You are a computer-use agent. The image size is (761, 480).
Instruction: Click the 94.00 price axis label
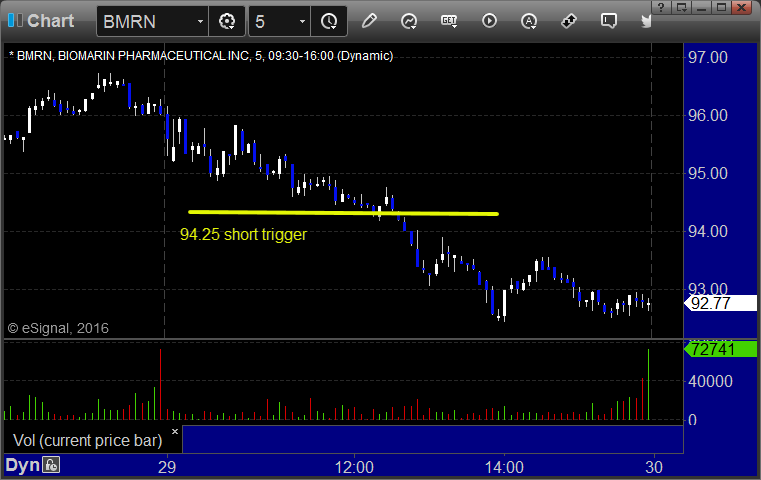point(708,232)
